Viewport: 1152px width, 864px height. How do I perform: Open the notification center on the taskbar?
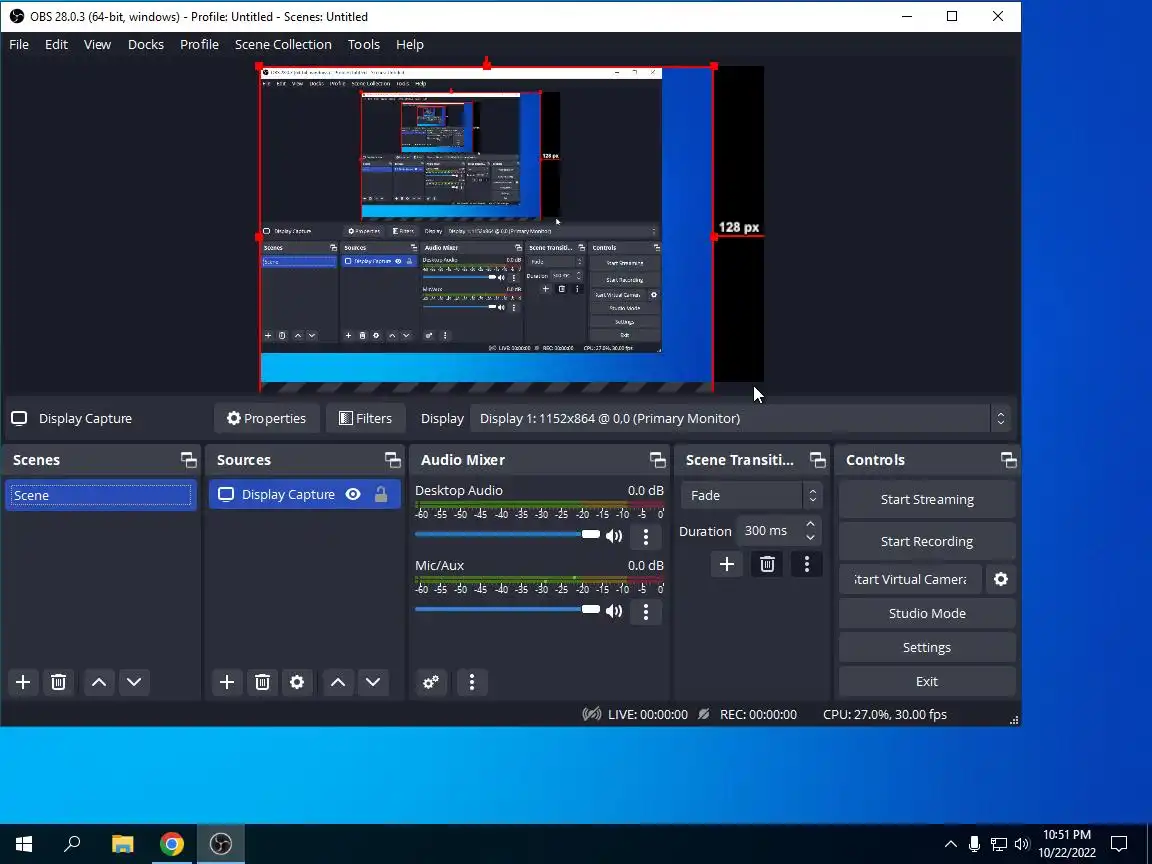[x=1119, y=843]
